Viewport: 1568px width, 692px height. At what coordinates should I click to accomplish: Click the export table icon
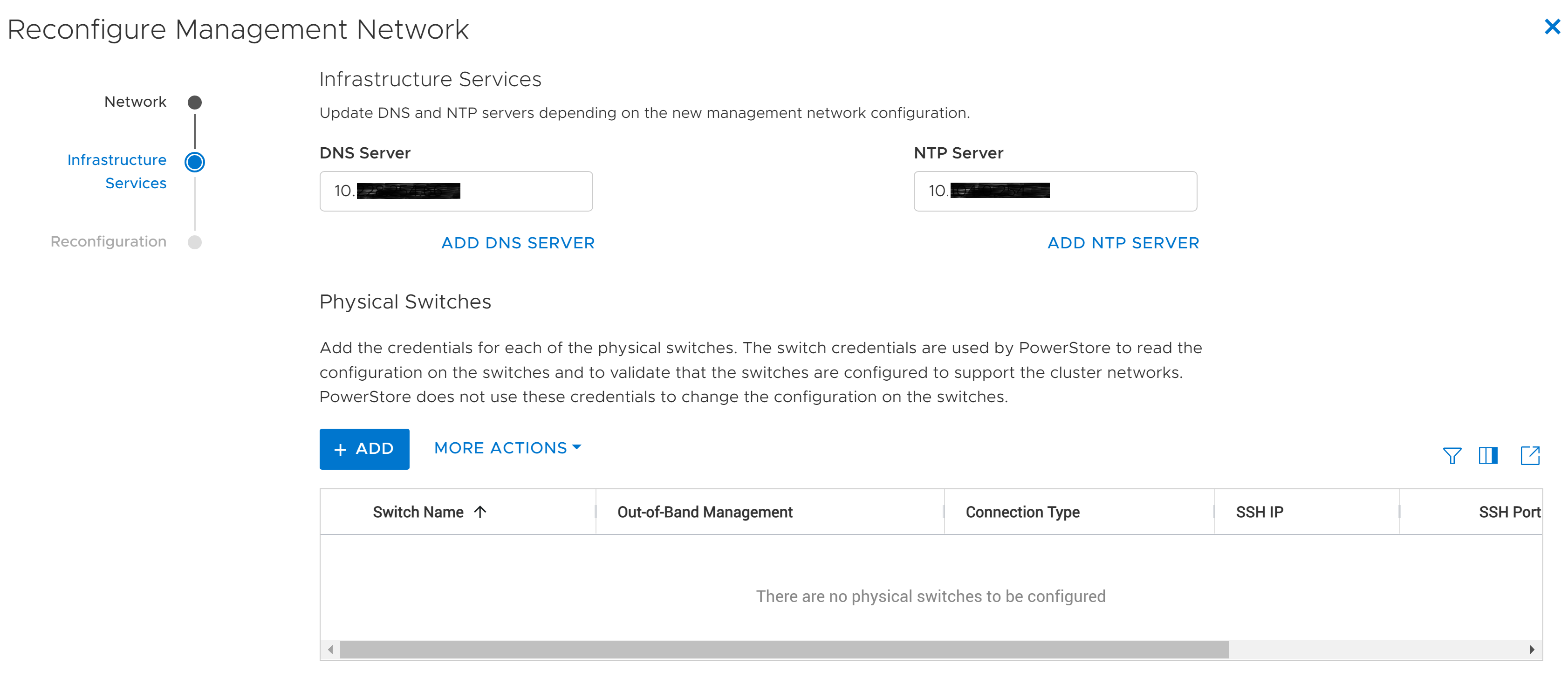(1530, 455)
